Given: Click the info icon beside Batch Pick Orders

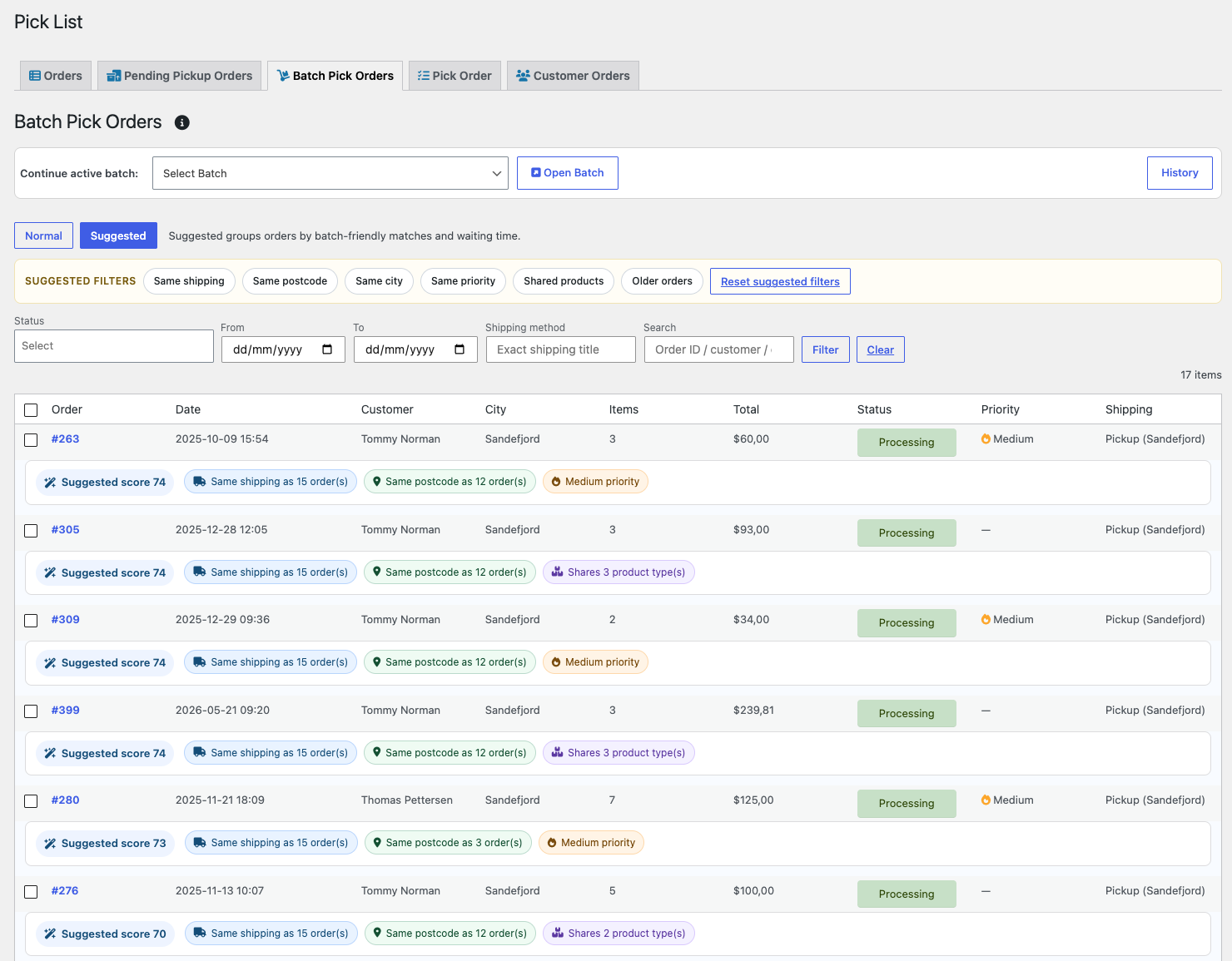Looking at the screenshot, I should point(181,122).
